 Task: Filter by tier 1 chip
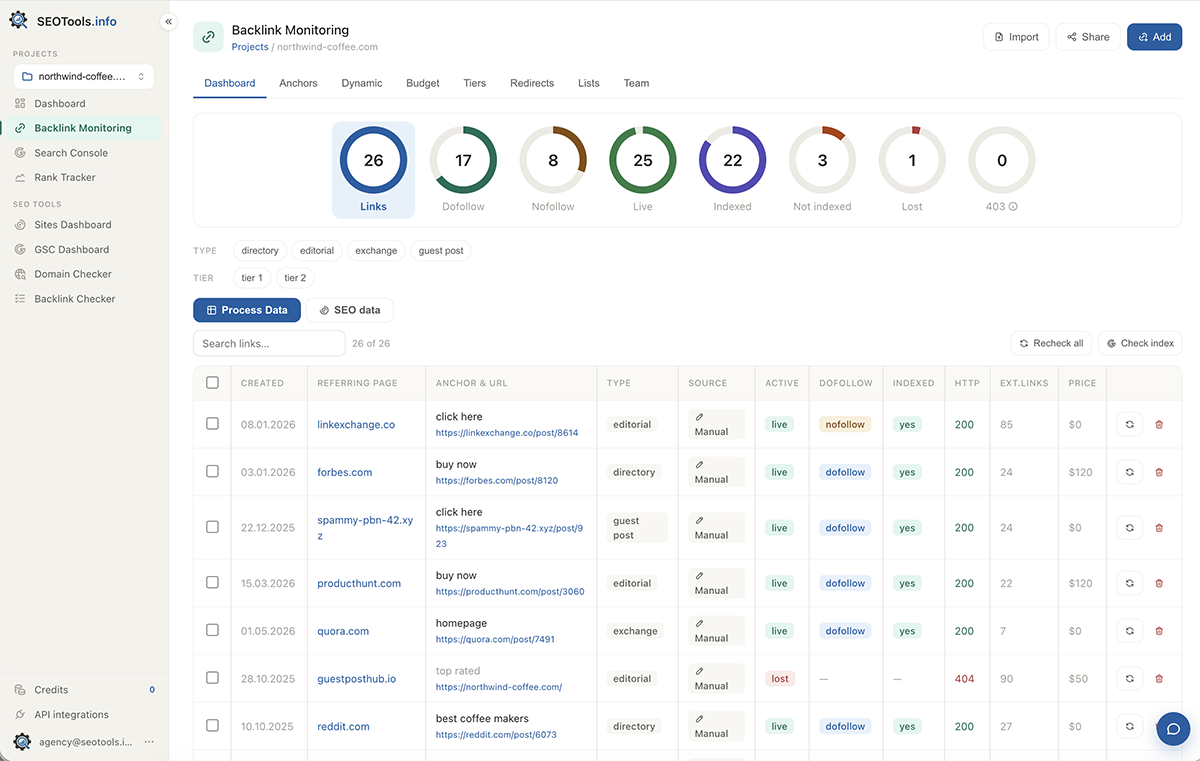tap(251, 278)
